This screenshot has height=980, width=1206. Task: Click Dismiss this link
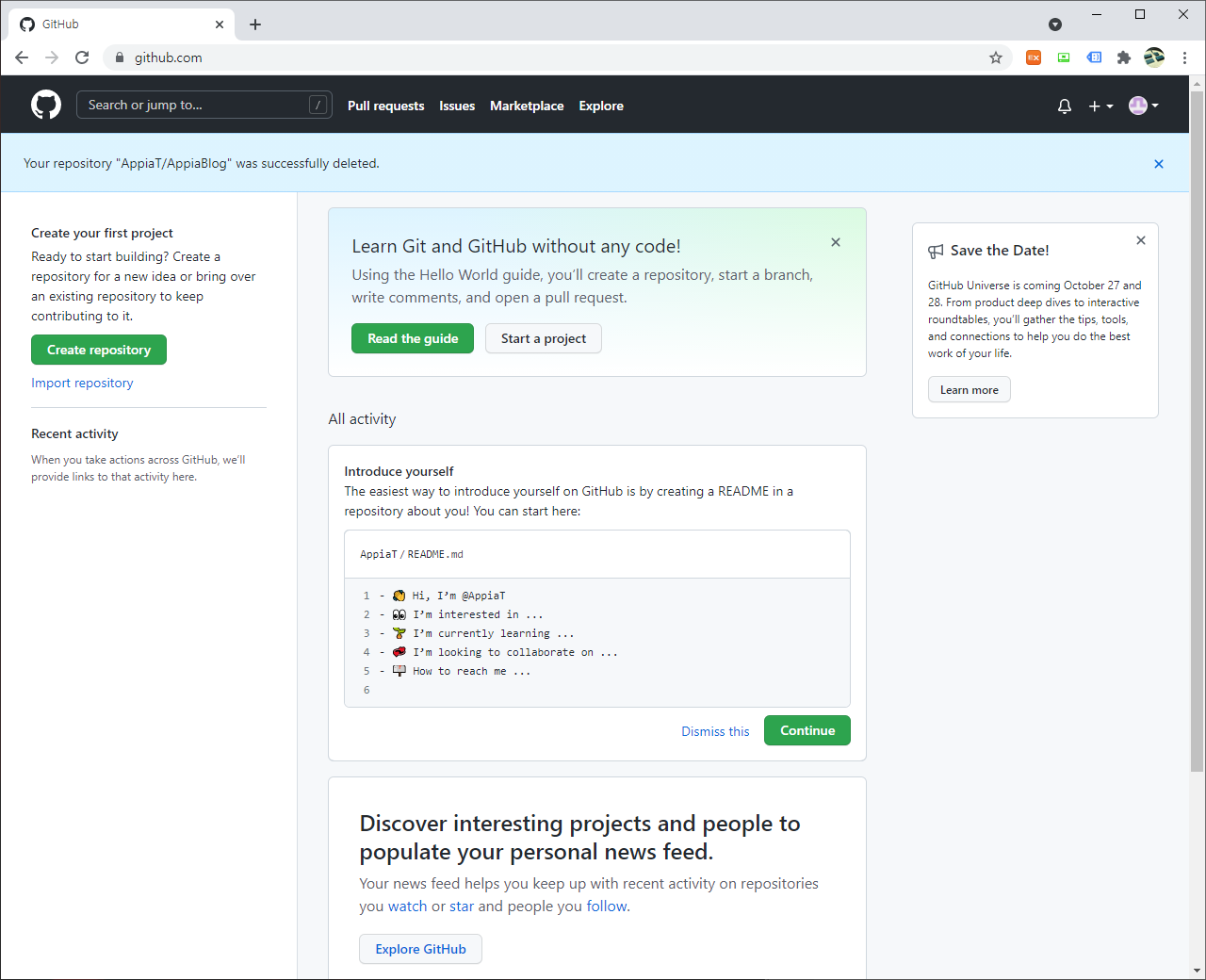point(715,731)
